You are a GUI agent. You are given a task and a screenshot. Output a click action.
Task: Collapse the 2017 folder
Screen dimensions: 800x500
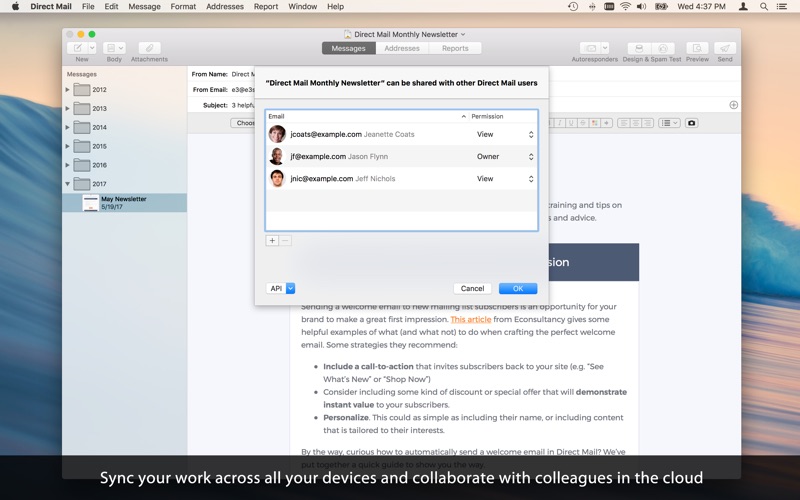[x=67, y=184]
